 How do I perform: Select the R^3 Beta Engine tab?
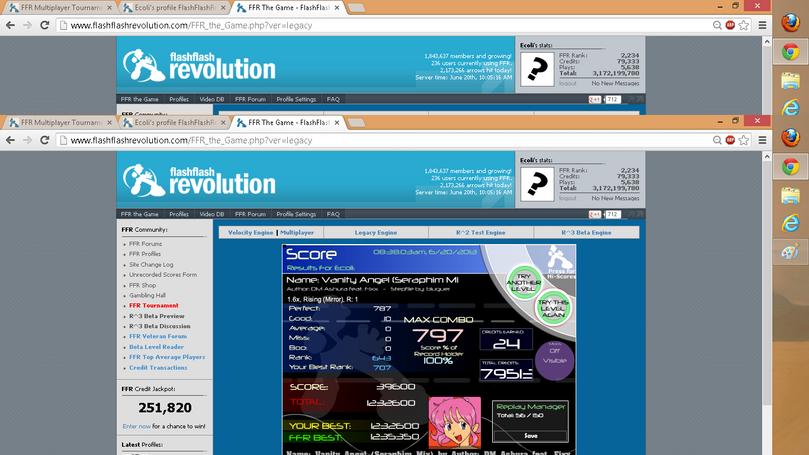point(586,233)
